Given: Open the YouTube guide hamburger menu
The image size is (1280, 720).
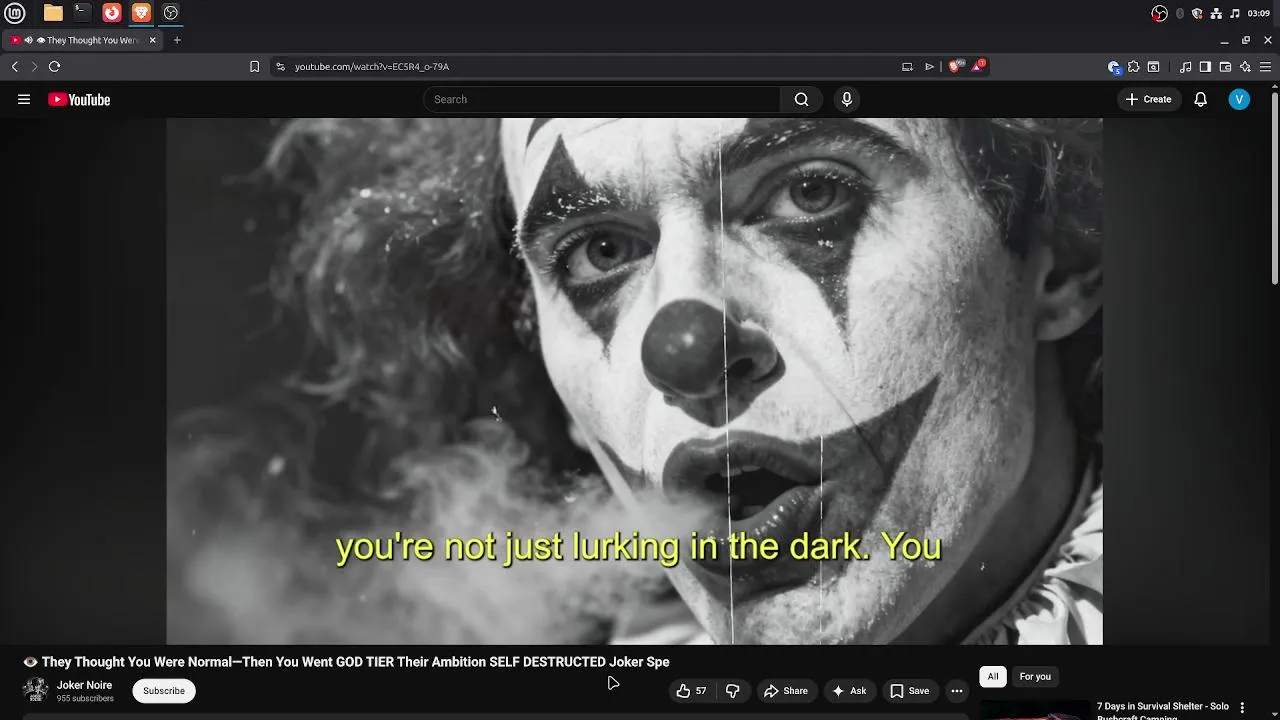Looking at the screenshot, I should pyautogui.click(x=24, y=99).
